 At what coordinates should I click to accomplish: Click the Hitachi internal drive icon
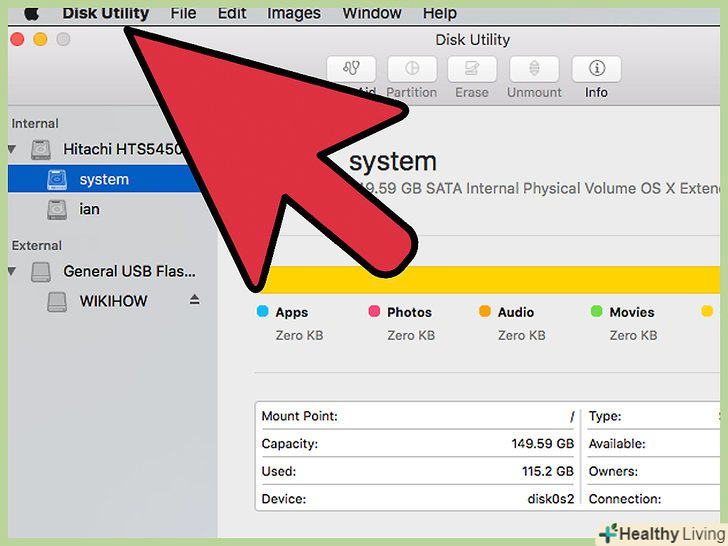click(41, 150)
